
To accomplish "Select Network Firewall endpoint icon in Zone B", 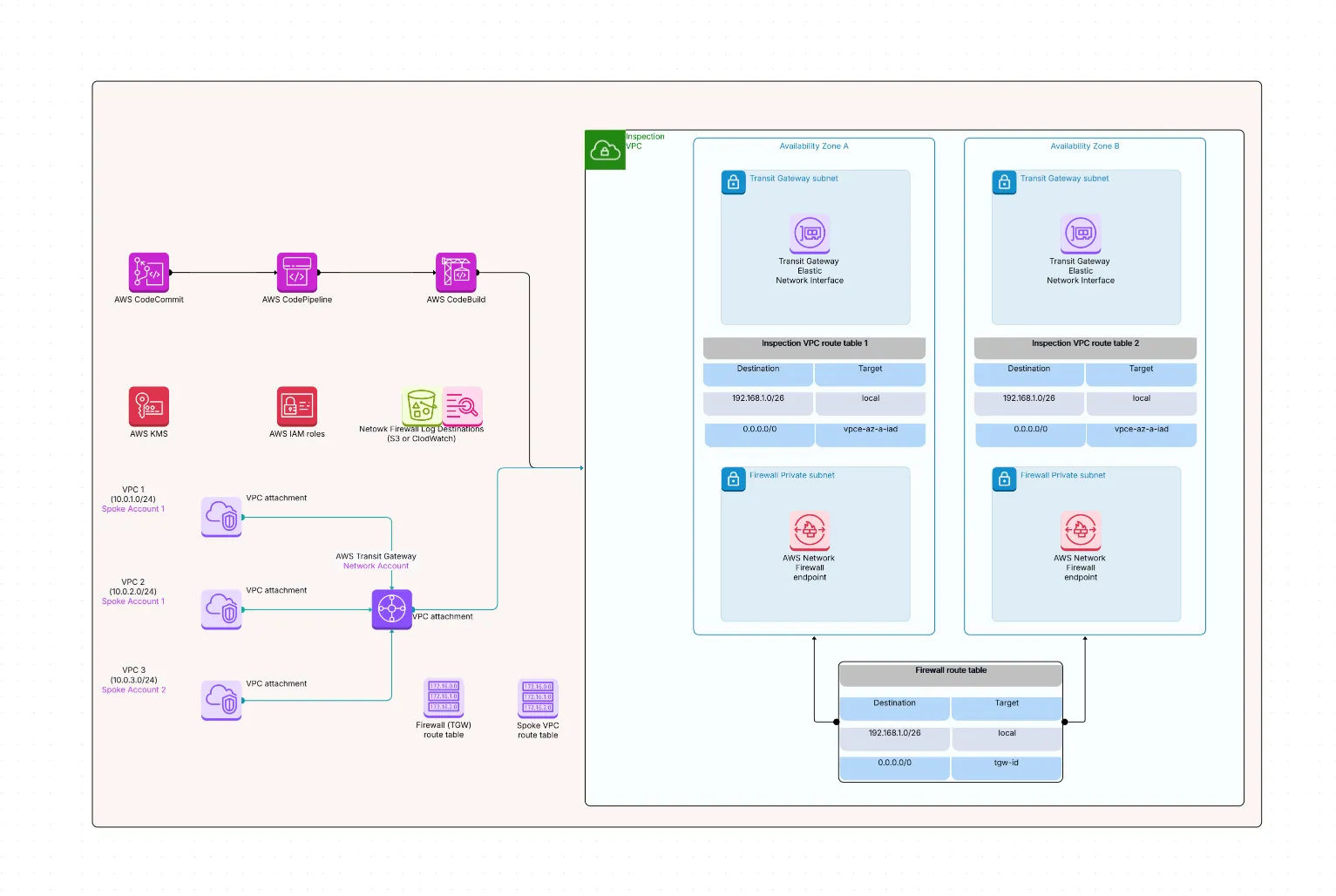I will click(1080, 531).
